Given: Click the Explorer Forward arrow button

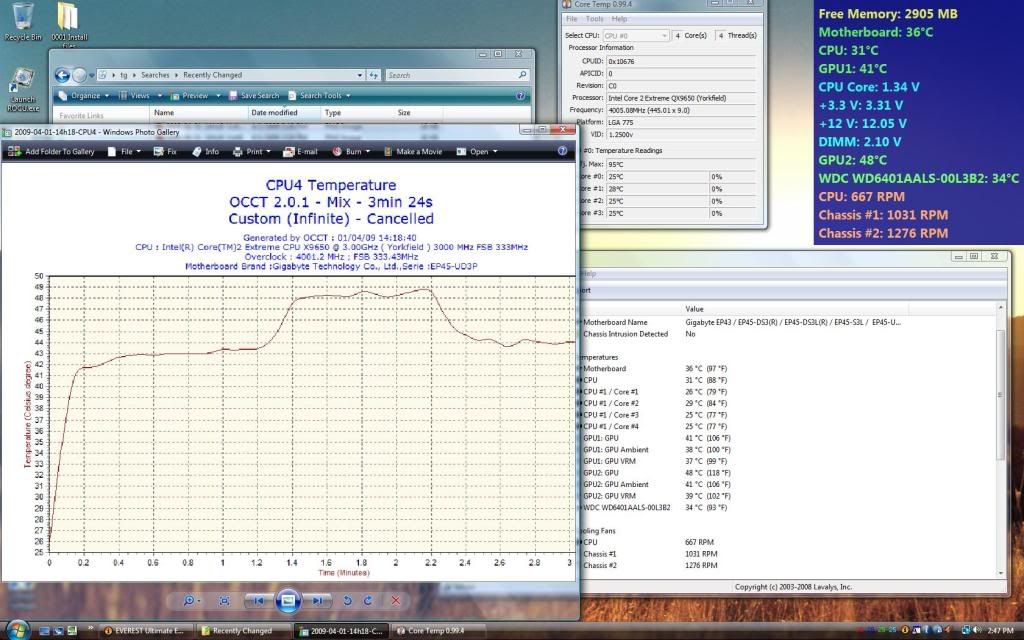Looking at the screenshot, I should (x=80, y=76).
